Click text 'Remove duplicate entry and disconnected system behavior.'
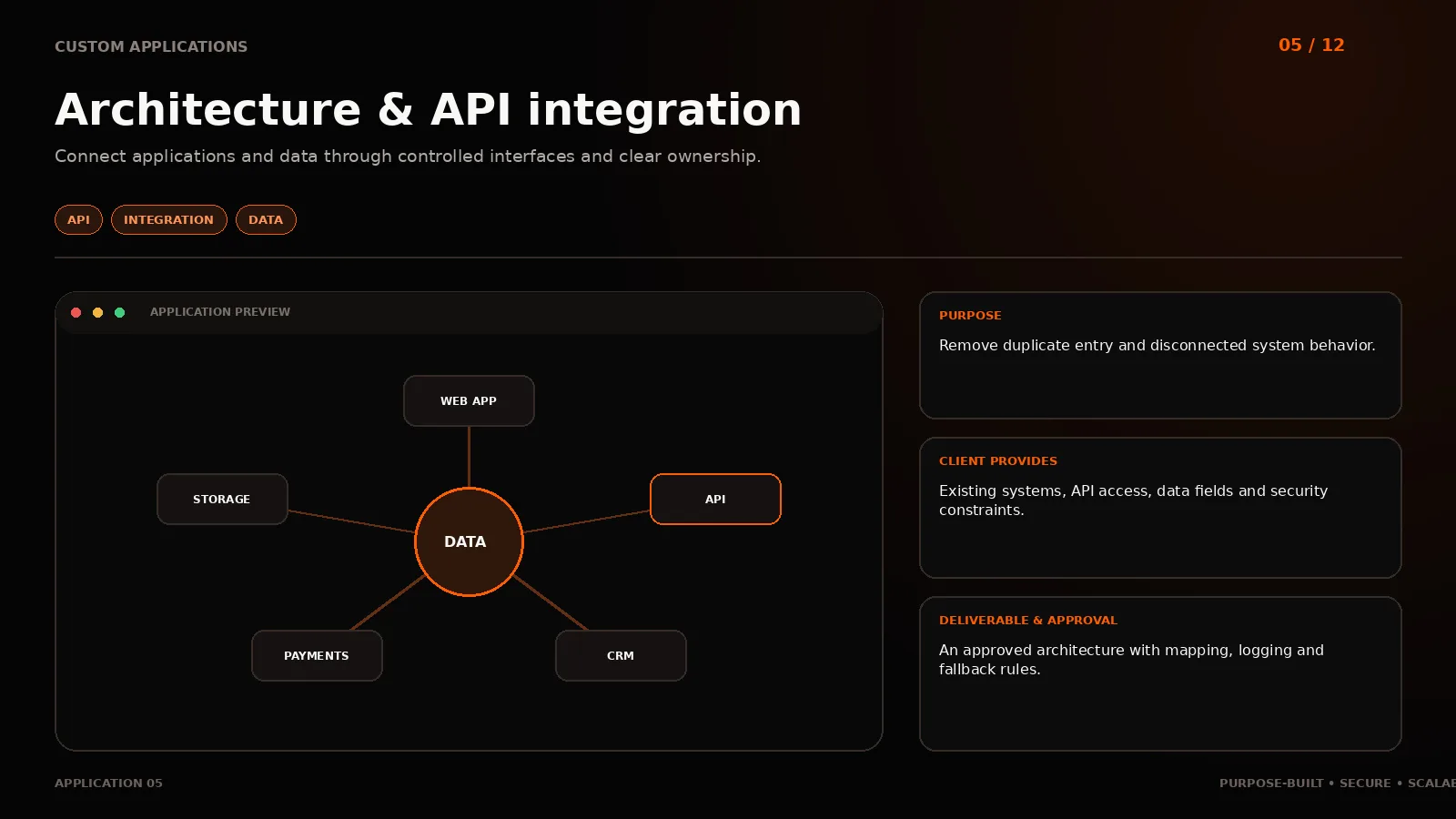The image size is (1456, 819). point(1158,345)
